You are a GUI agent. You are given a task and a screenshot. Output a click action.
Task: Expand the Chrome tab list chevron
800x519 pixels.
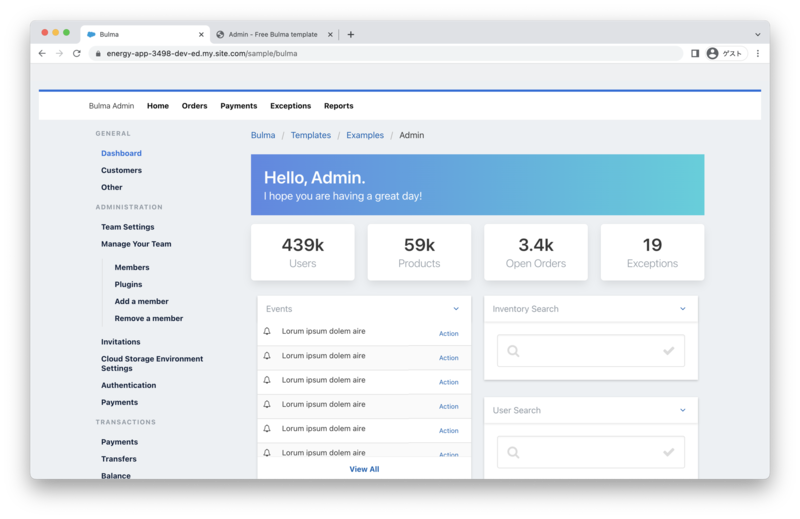(758, 35)
